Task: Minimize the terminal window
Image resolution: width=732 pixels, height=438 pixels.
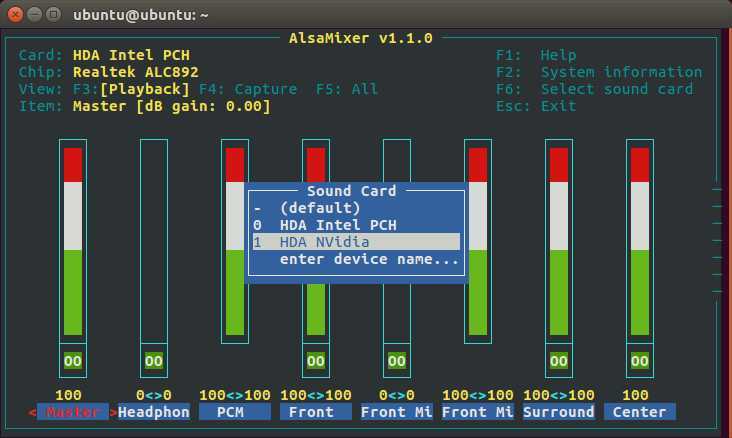Action: pos(35,14)
